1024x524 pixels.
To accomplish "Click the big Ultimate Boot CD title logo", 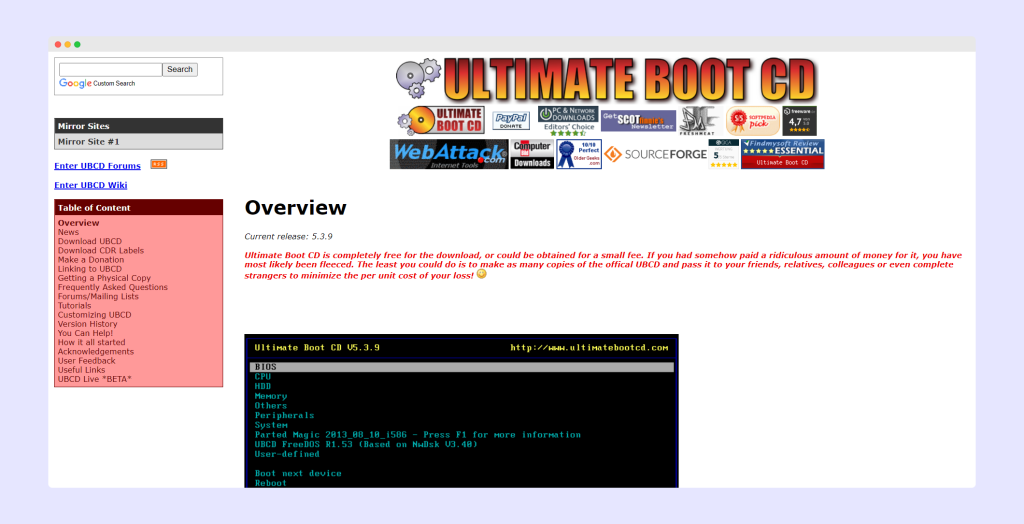I will click(607, 80).
